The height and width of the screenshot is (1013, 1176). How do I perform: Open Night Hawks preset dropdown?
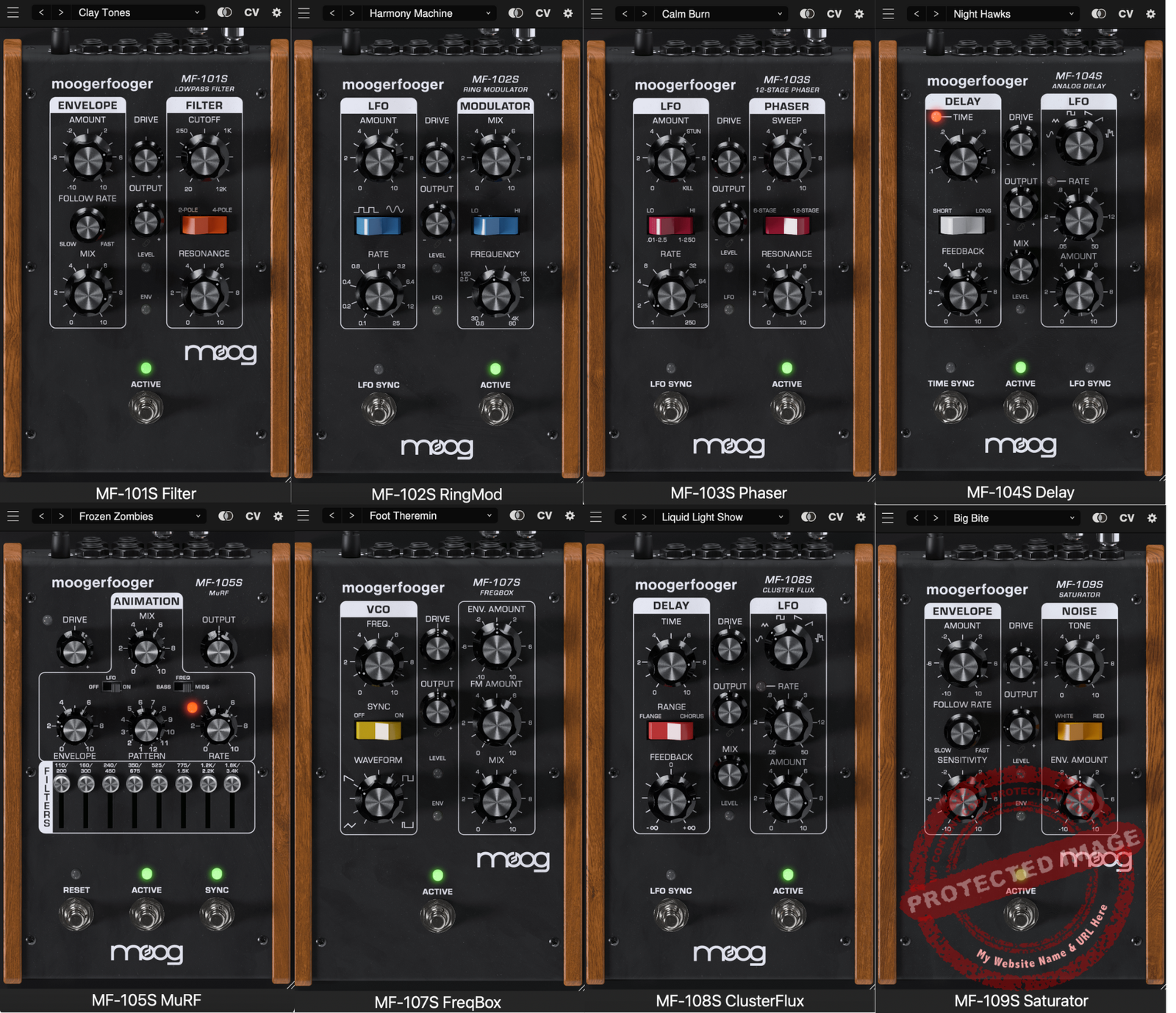point(1014,14)
